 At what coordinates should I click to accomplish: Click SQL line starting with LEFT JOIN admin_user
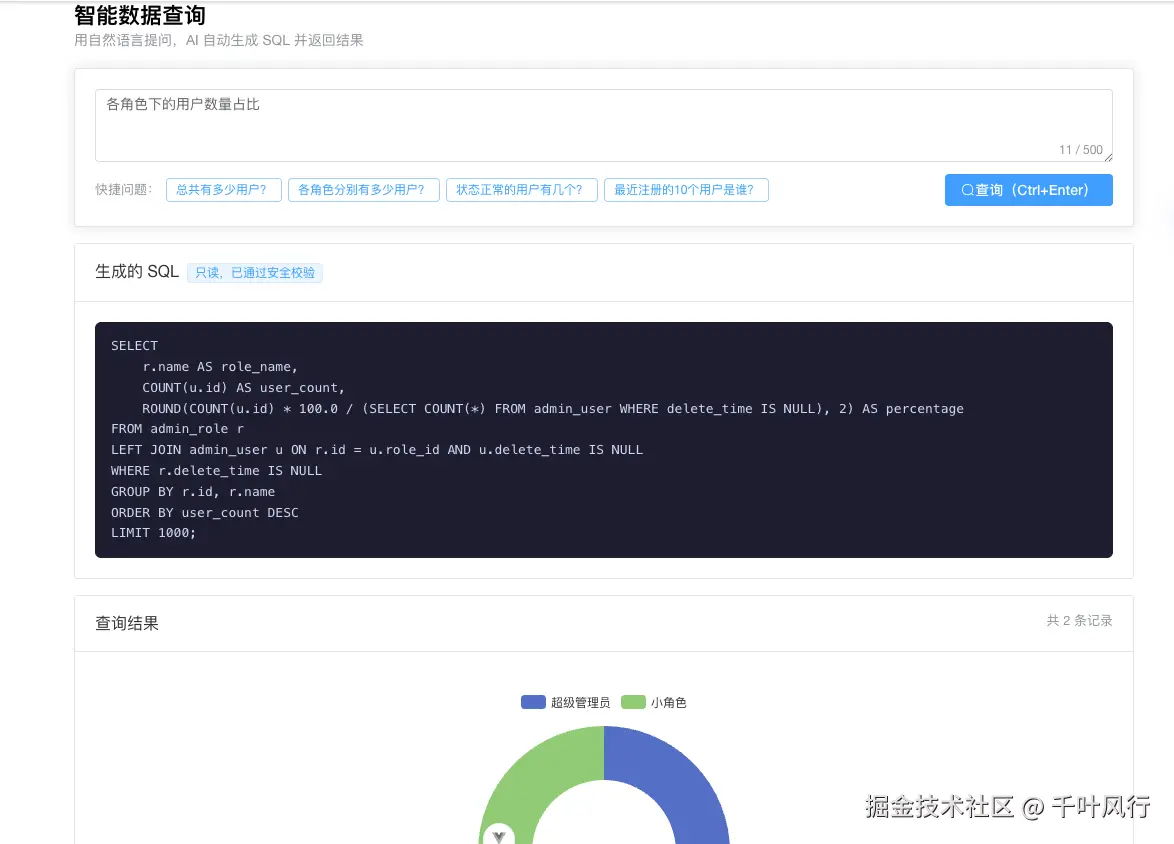[377, 449]
